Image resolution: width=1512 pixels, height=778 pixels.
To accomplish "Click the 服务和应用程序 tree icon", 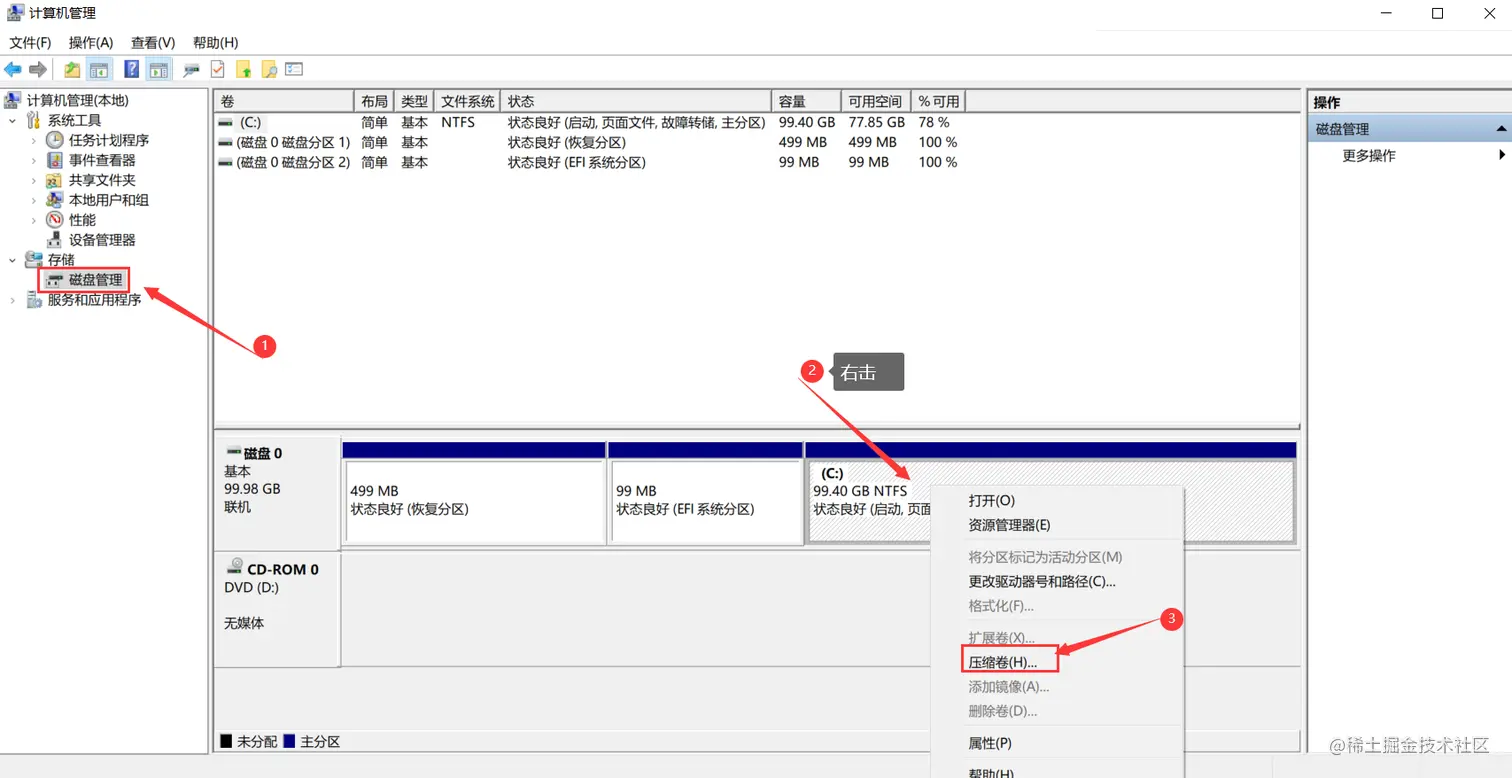I will pos(34,300).
